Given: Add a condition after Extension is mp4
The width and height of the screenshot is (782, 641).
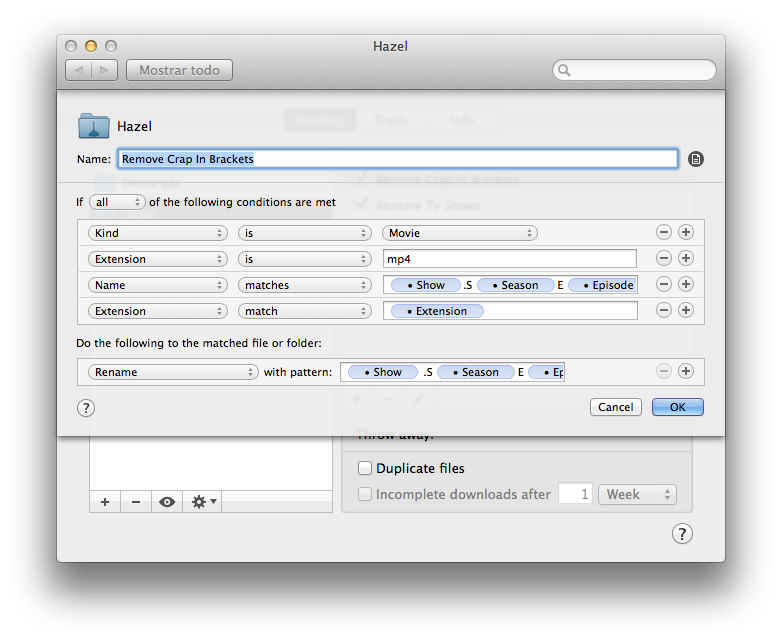Looking at the screenshot, I should 686,258.
